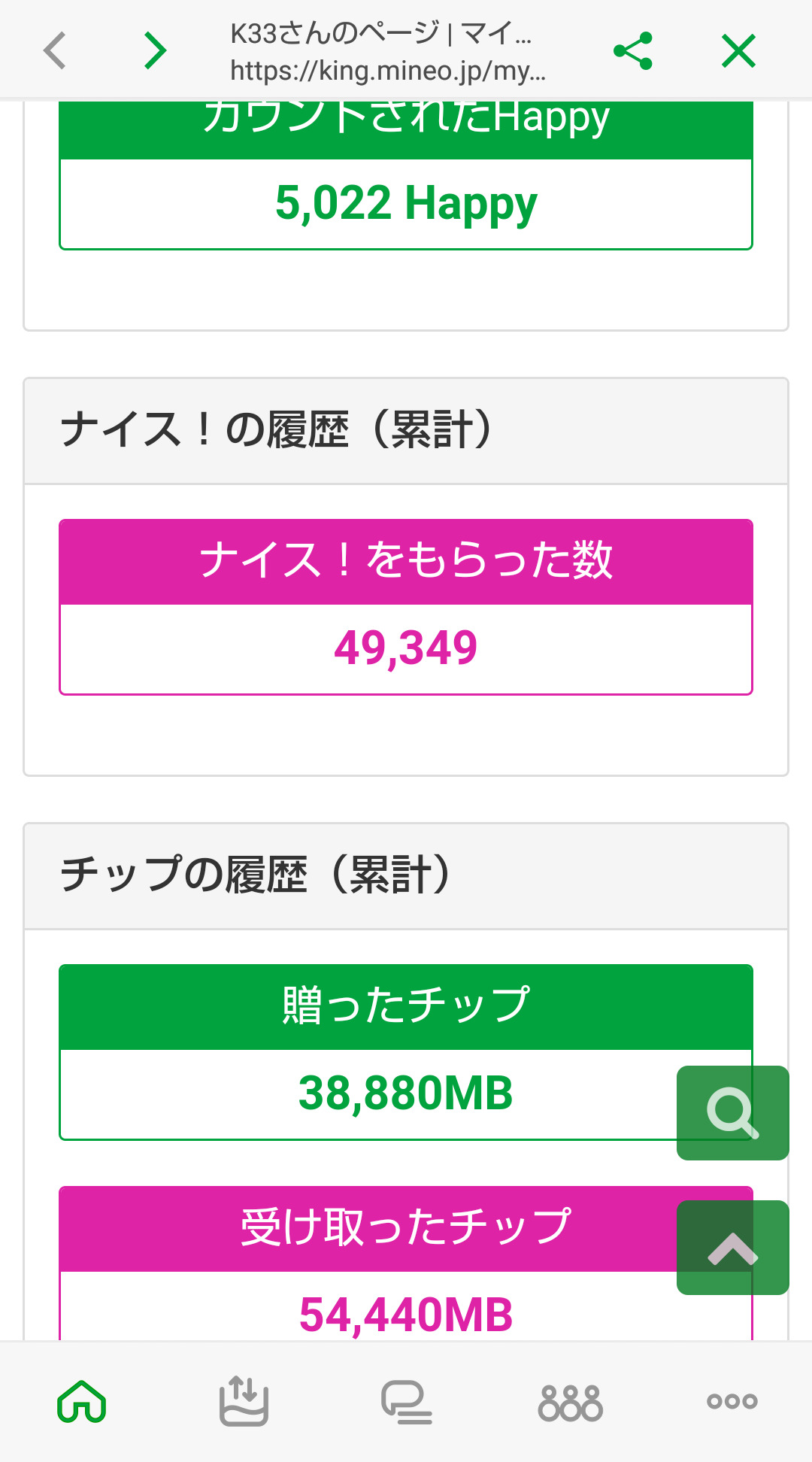Tap the 38,880MB sent chips value
This screenshot has width=812, height=1462.
pos(406,1093)
